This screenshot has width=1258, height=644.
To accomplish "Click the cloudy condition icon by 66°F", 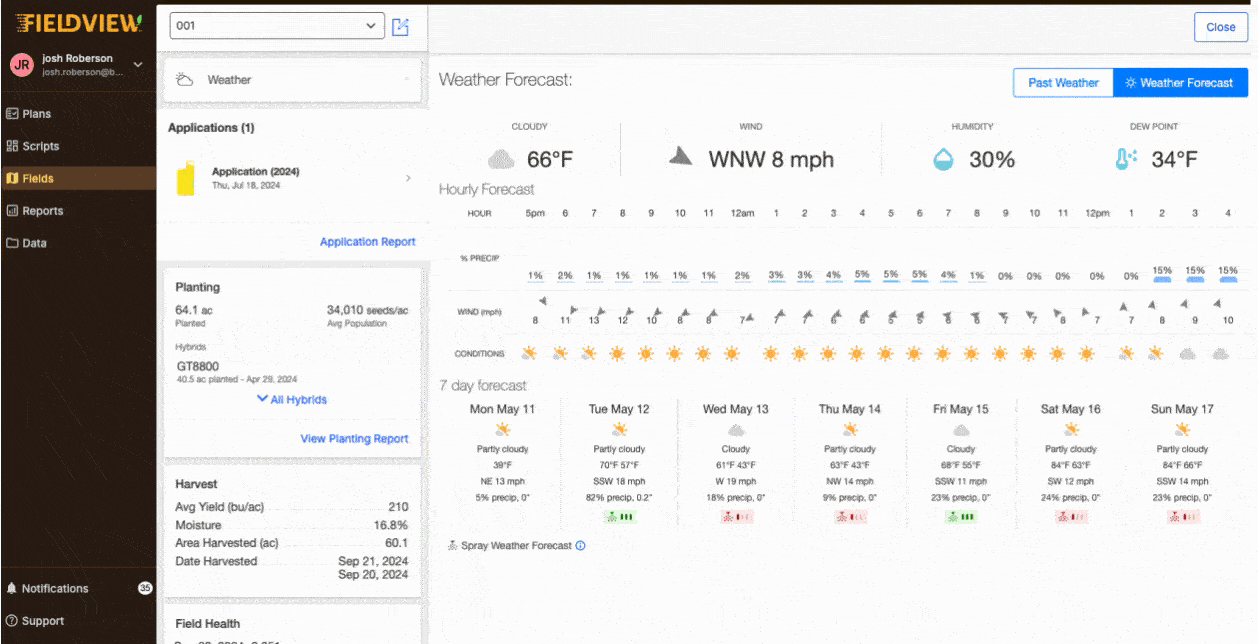I will click(x=501, y=159).
